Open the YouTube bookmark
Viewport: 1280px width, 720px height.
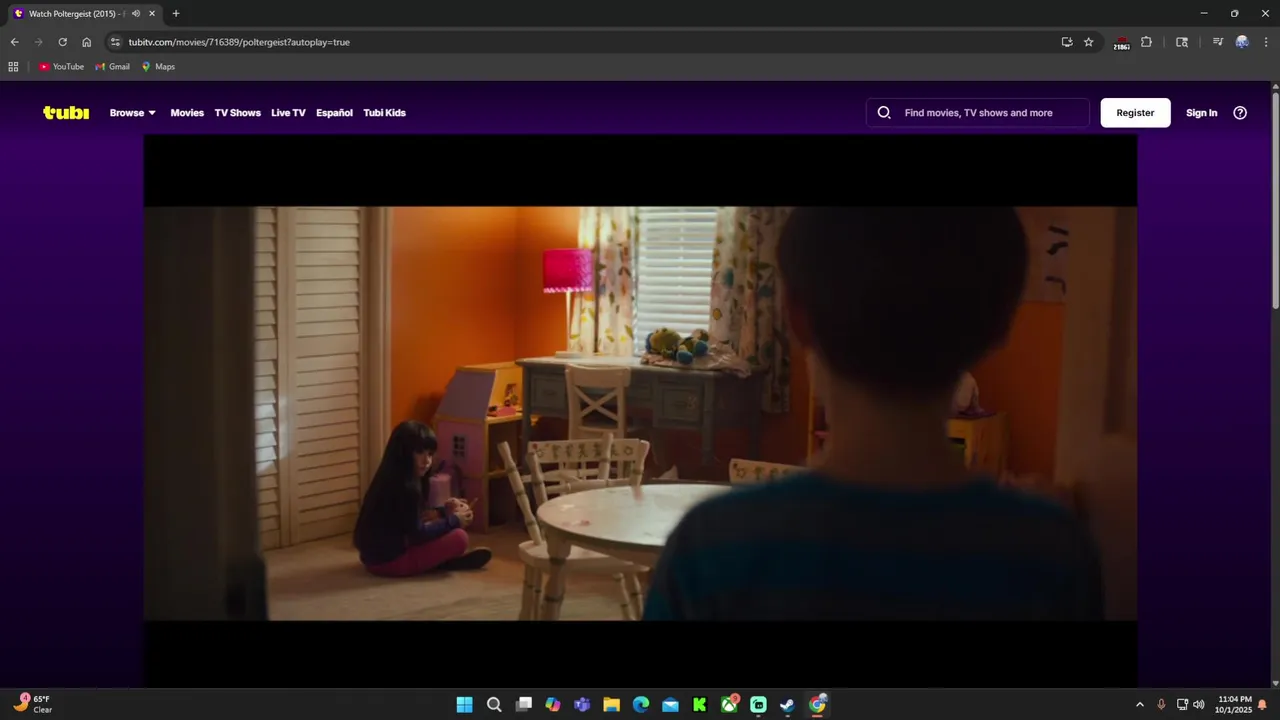[61, 67]
